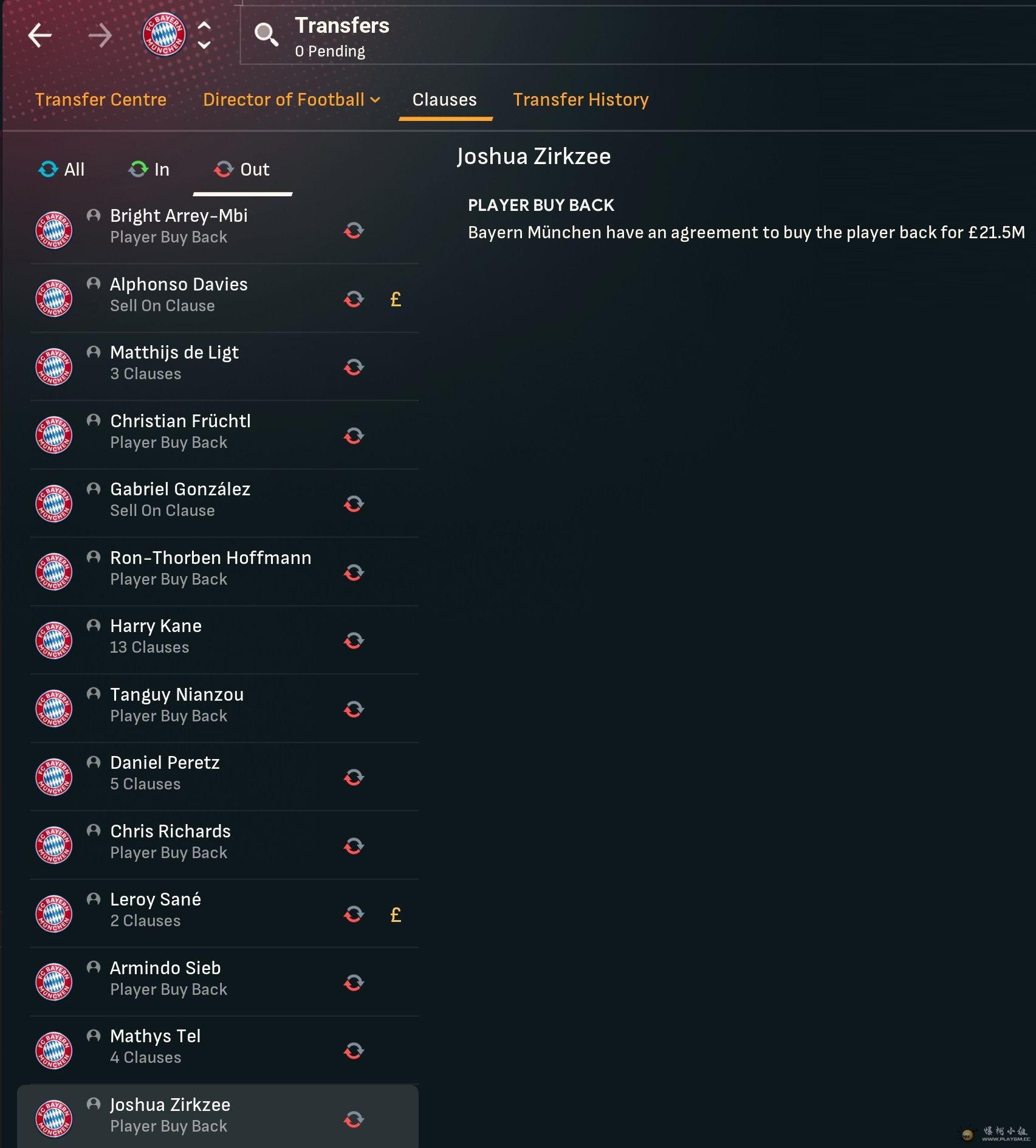1036x1148 pixels.
Task: Open Chris Richards buy back entry
Action: [x=224, y=845]
